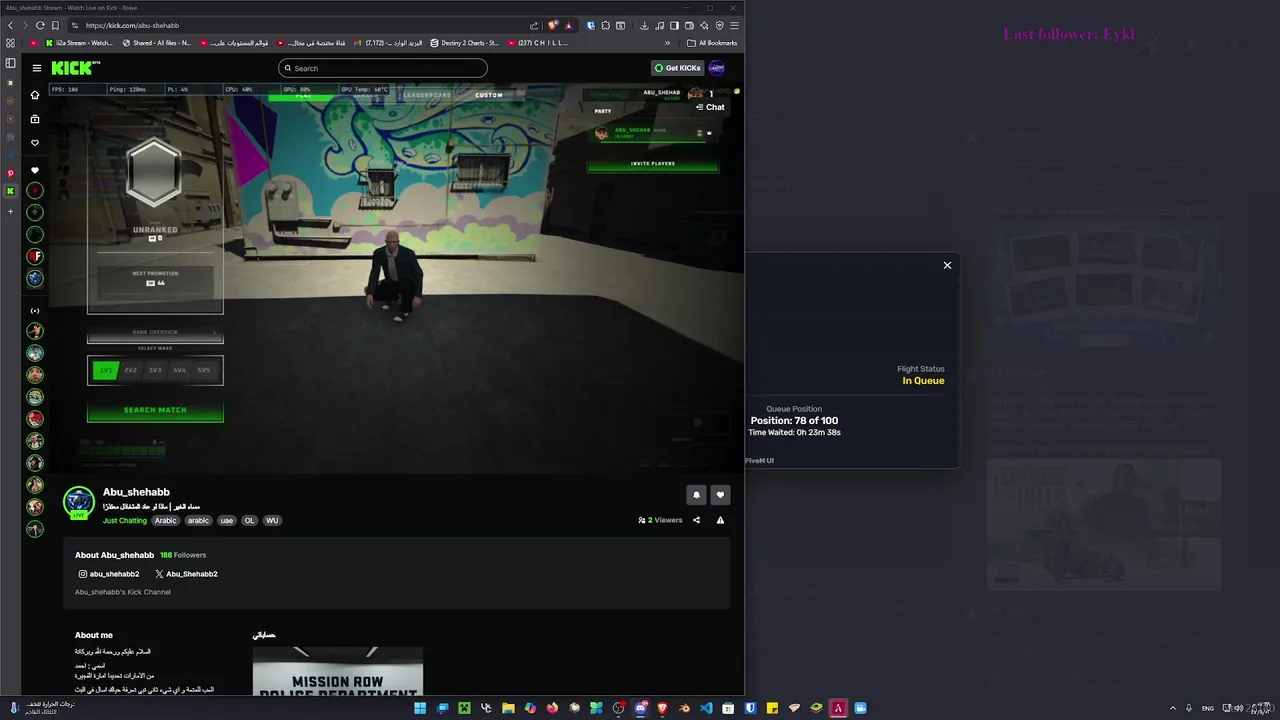Select 1V1 mode in stream

(105, 370)
